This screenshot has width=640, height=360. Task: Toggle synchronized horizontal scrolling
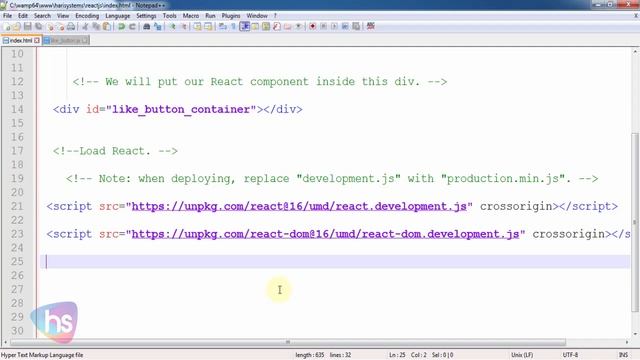click(x=208, y=27)
